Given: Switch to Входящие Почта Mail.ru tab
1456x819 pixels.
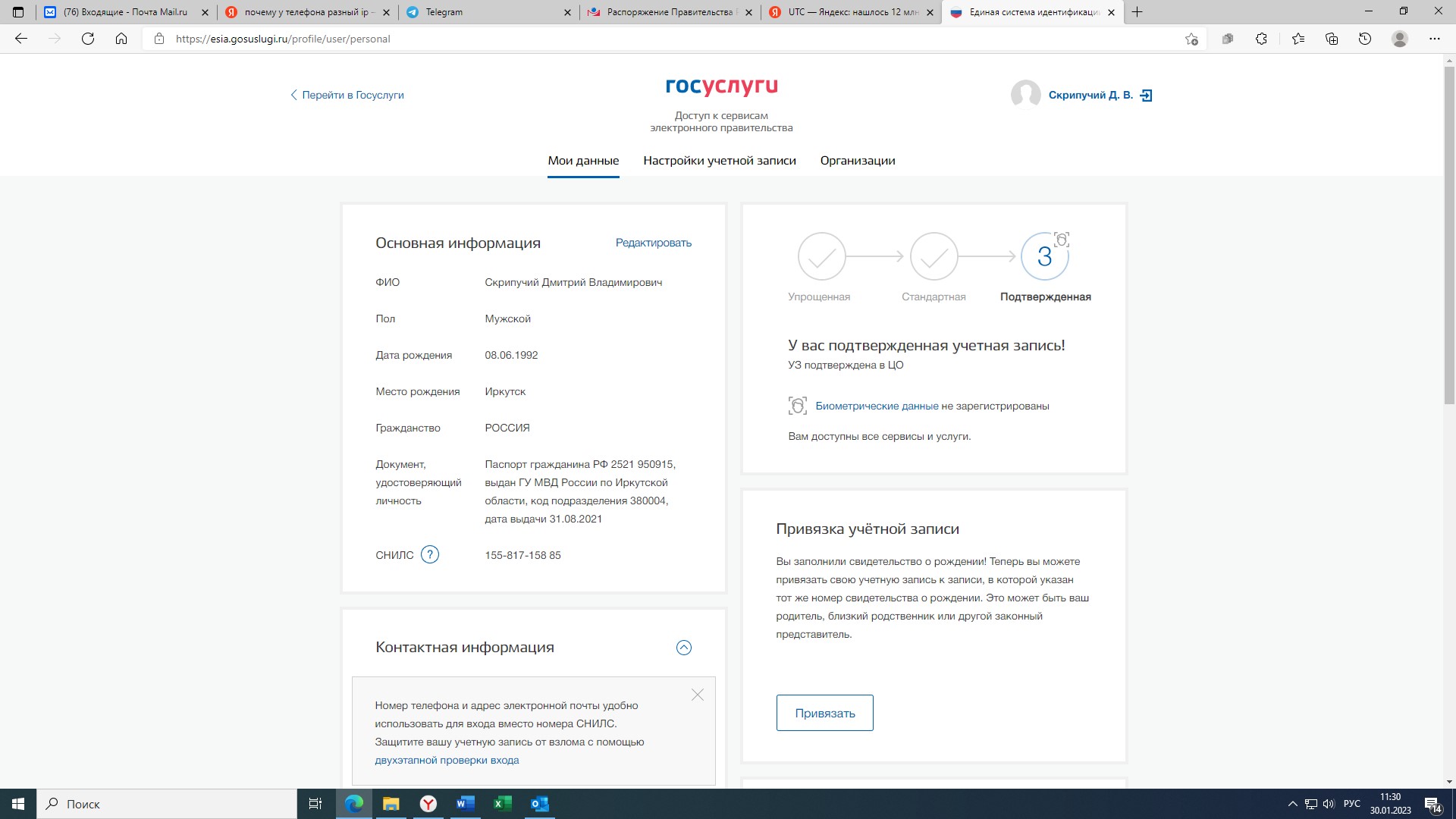Looking at the screenshot, I should tap(126, 12).
